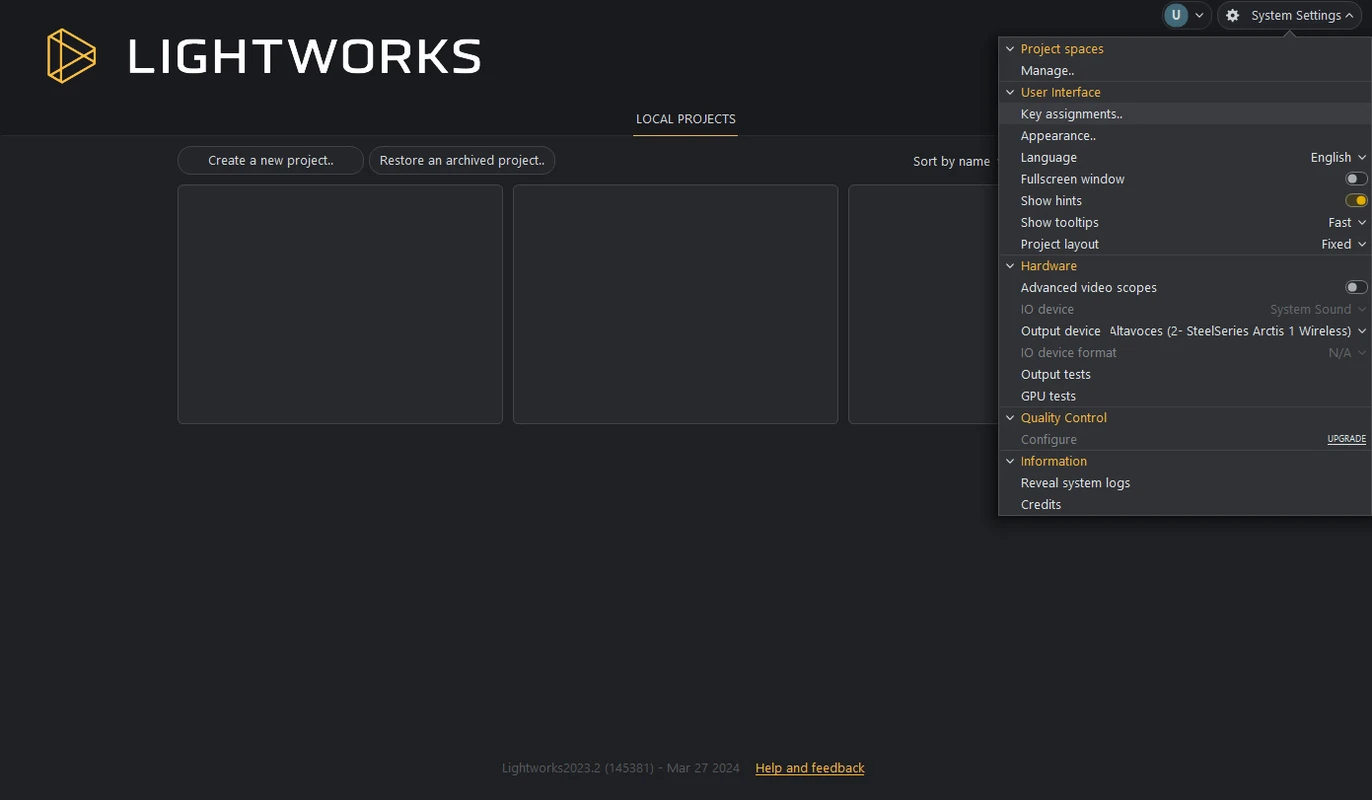Open Help and feedback link
The height and width of the screenshot is (800, 1372).
click(x=810, y=768)
